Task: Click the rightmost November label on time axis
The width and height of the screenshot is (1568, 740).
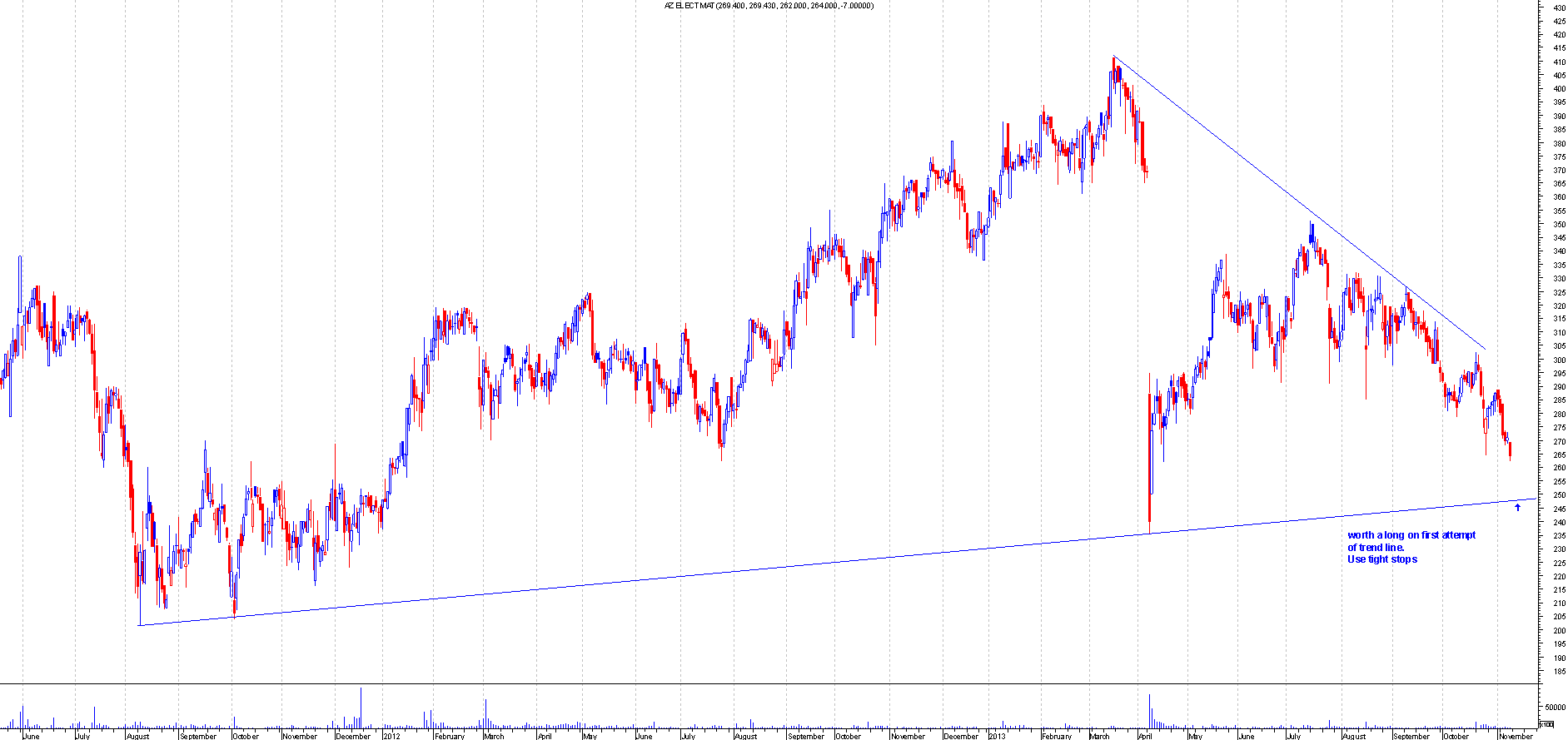Action: pos(1516,736)
